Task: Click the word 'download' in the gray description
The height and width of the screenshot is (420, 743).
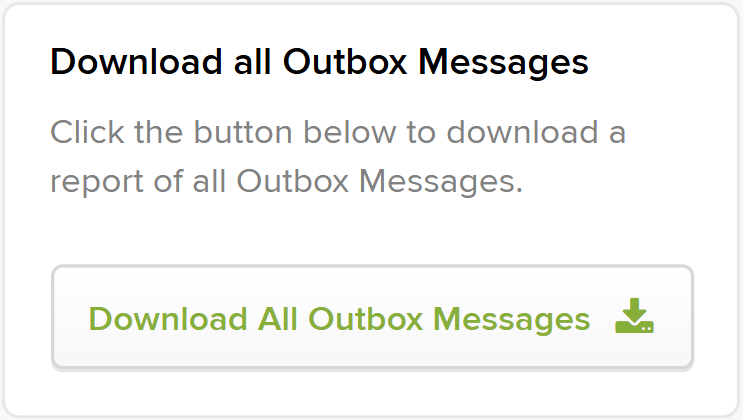Action: [523, 132]
